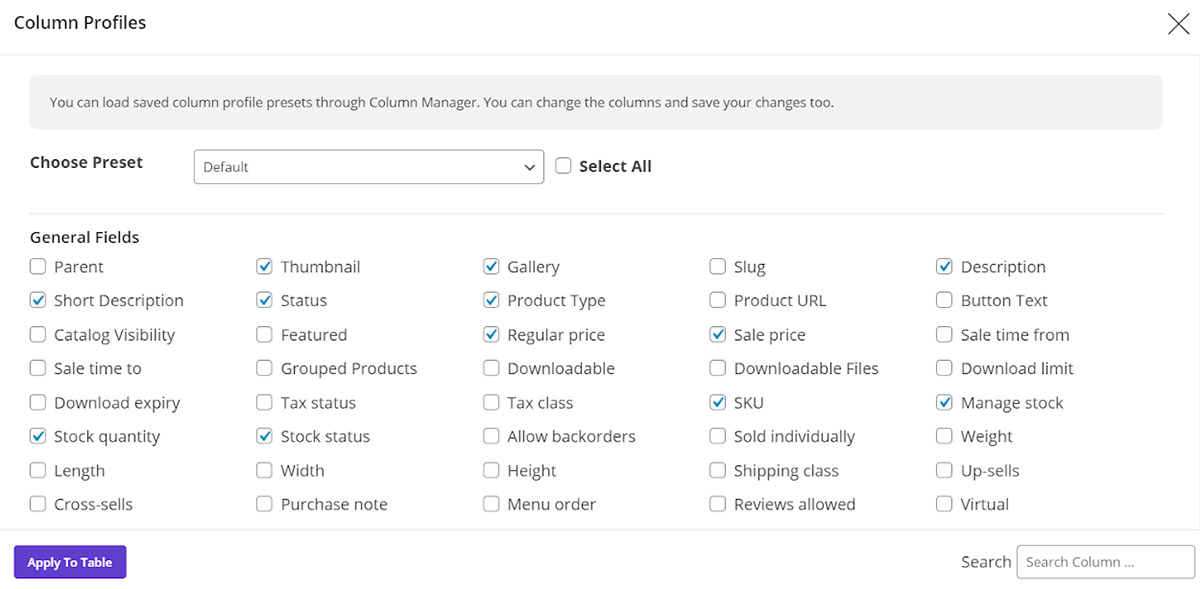Disable the SKU column
Screen dimensions: 1200x589
717,402
